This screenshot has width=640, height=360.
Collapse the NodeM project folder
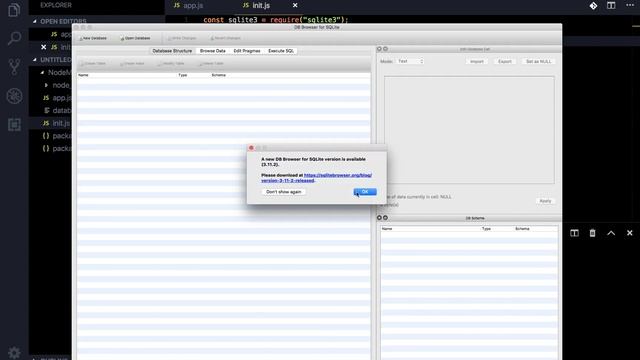pos(42,73)
